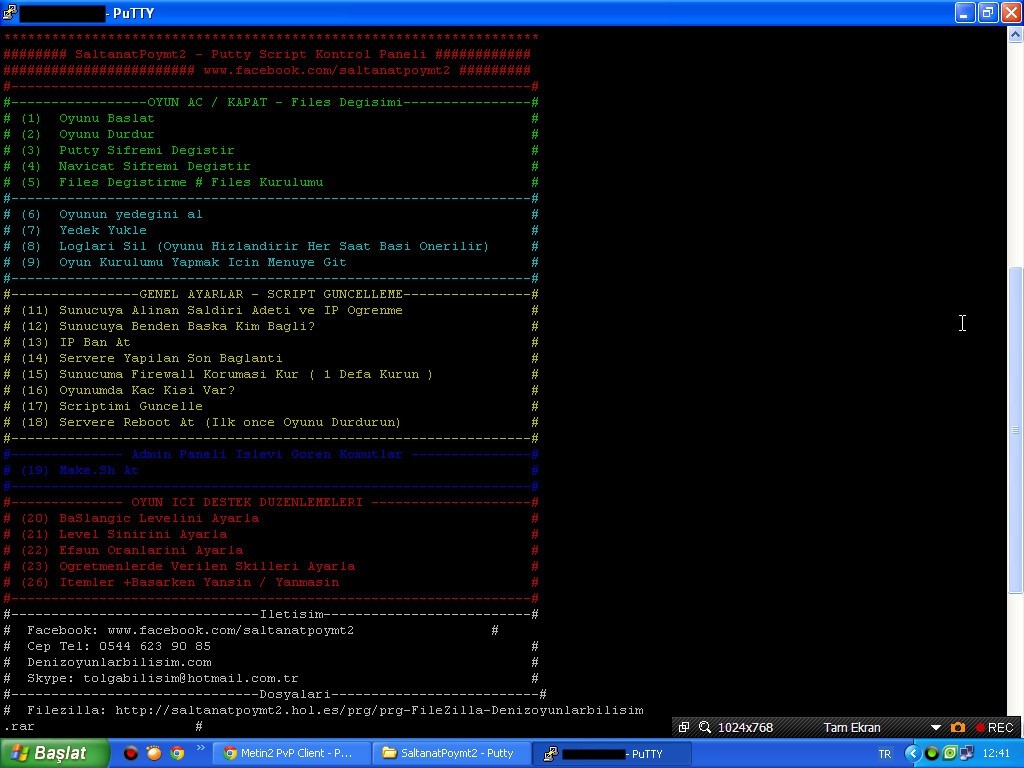Click line "(4) Navicat Sifremi Degistir"
The height and width of the screenshot is (768, 1024).
[135, 166]
